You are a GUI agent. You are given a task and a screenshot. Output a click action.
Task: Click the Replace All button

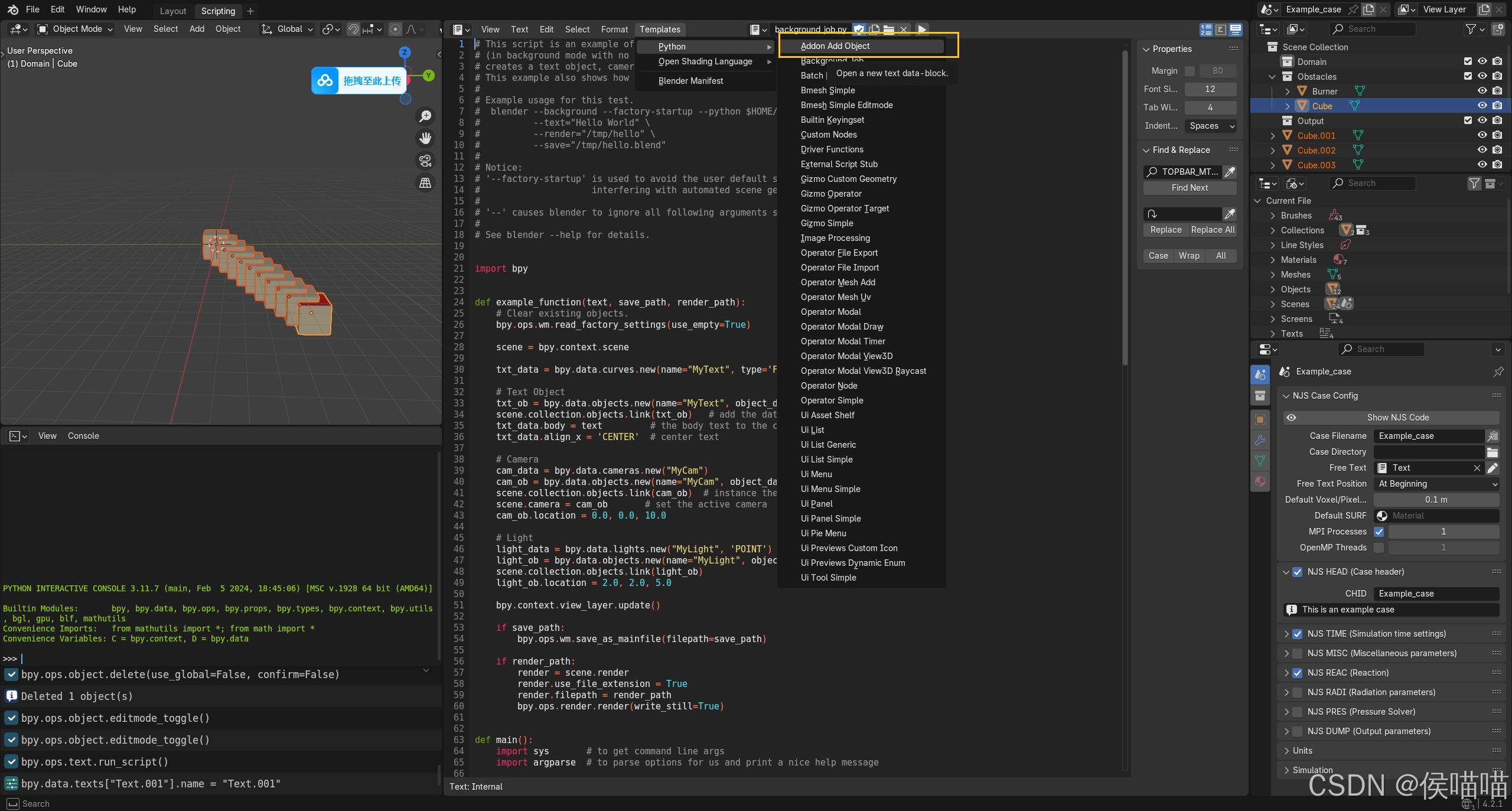point(1213,230)
